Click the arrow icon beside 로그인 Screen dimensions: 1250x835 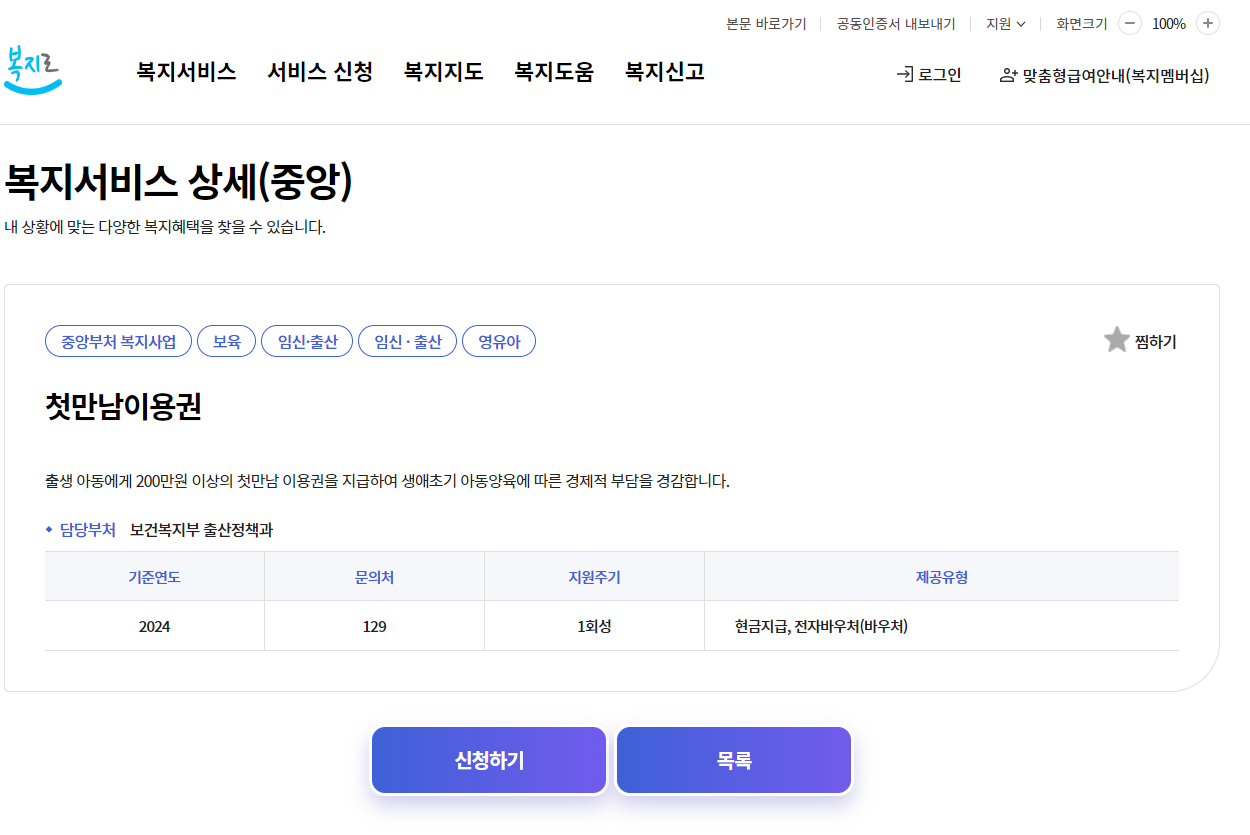click(x=905, y=74)
